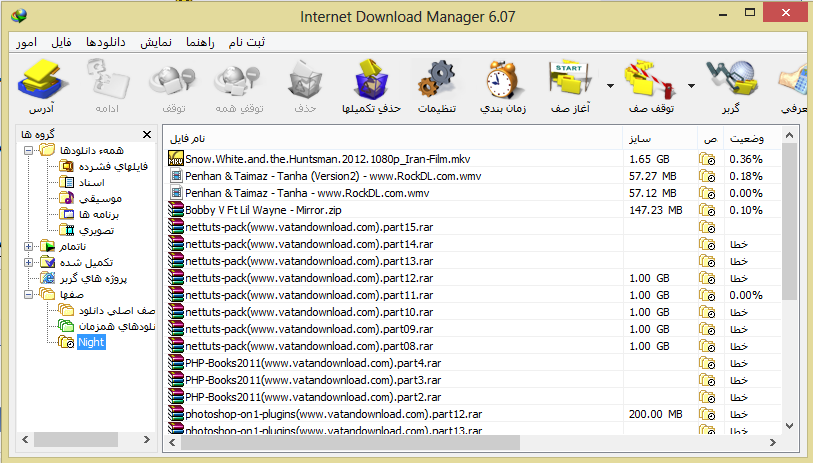Select Snow.White.and.the.Huntsman mkv file row

tap(473, 159)
